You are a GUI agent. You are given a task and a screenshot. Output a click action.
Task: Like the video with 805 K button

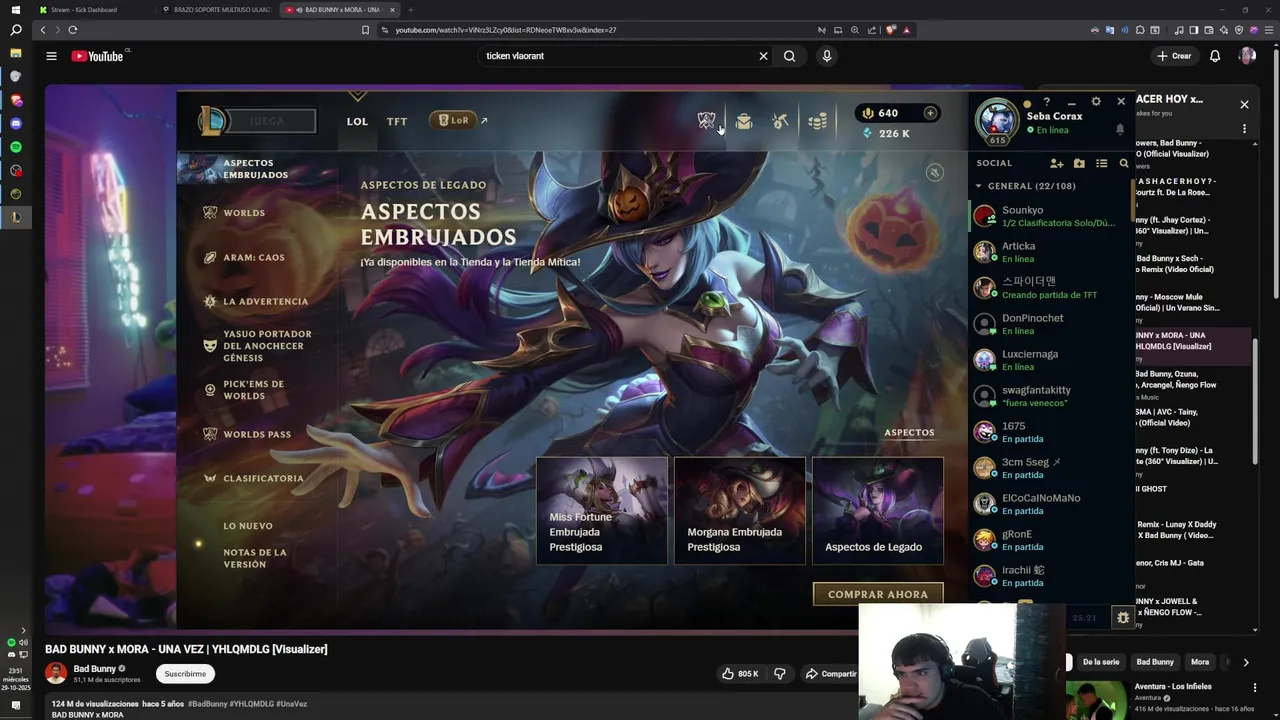tap(741, 674)
